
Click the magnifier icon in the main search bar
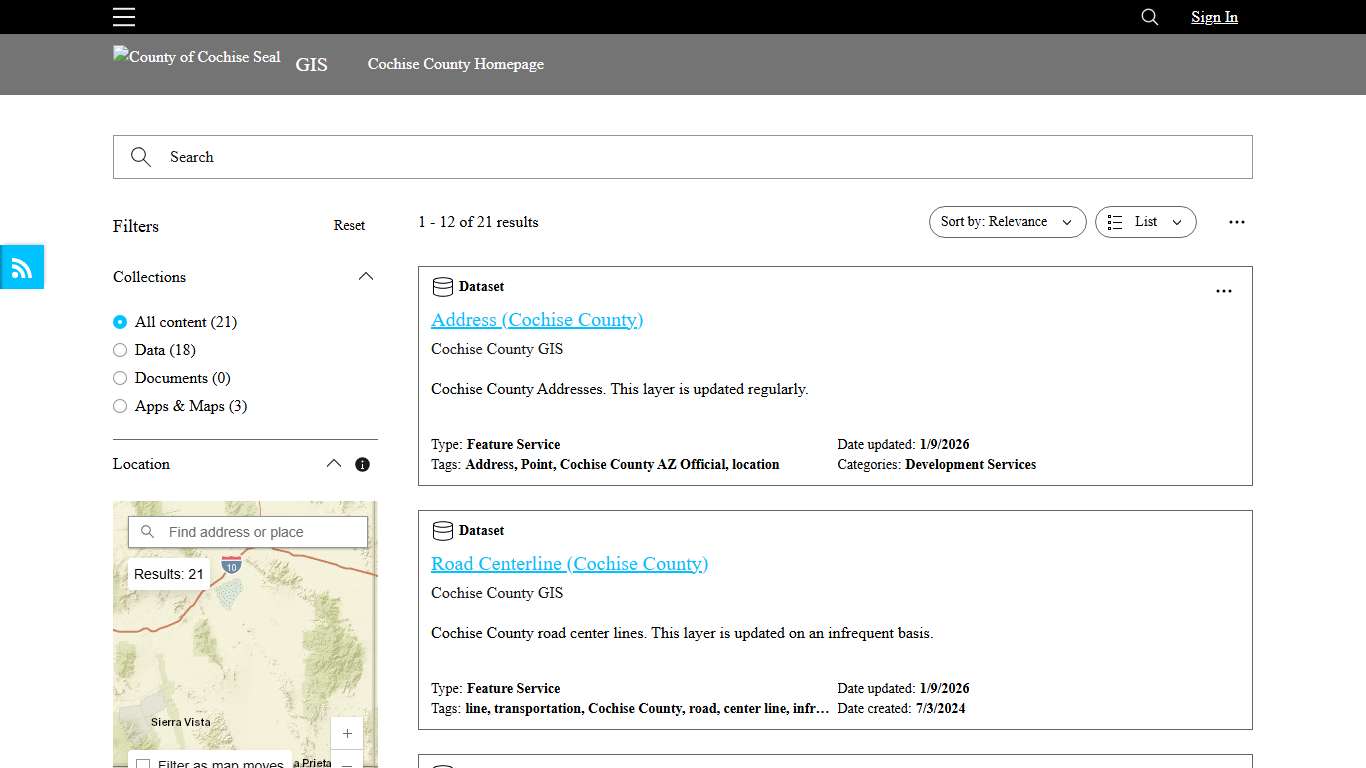[141, 157]
